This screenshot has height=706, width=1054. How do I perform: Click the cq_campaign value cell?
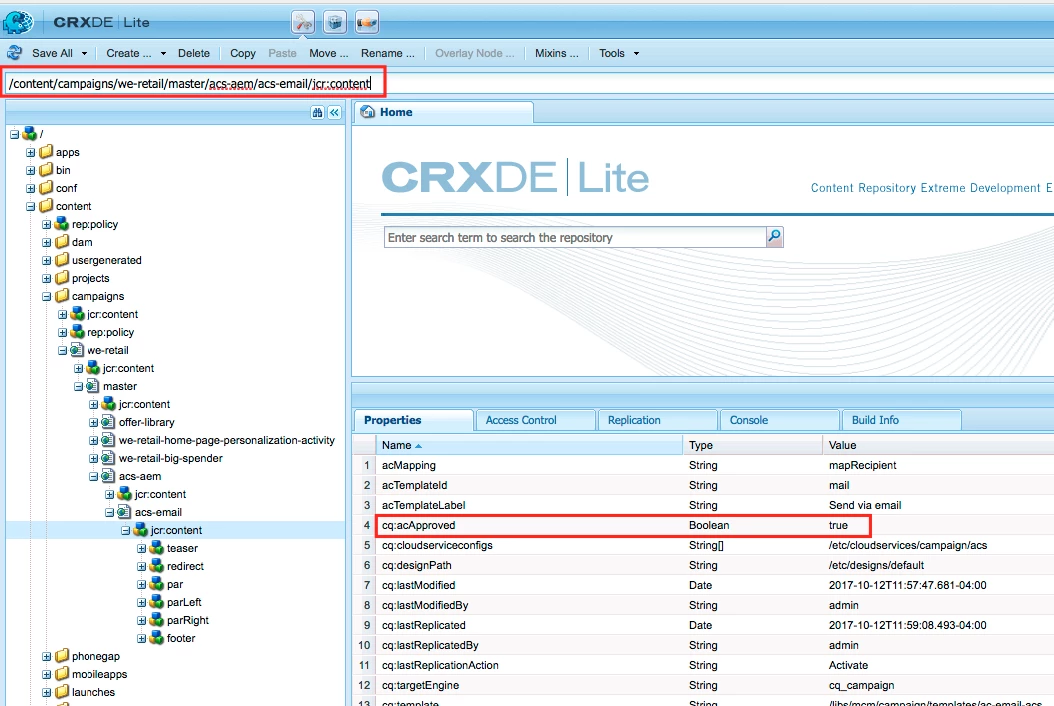861,685
